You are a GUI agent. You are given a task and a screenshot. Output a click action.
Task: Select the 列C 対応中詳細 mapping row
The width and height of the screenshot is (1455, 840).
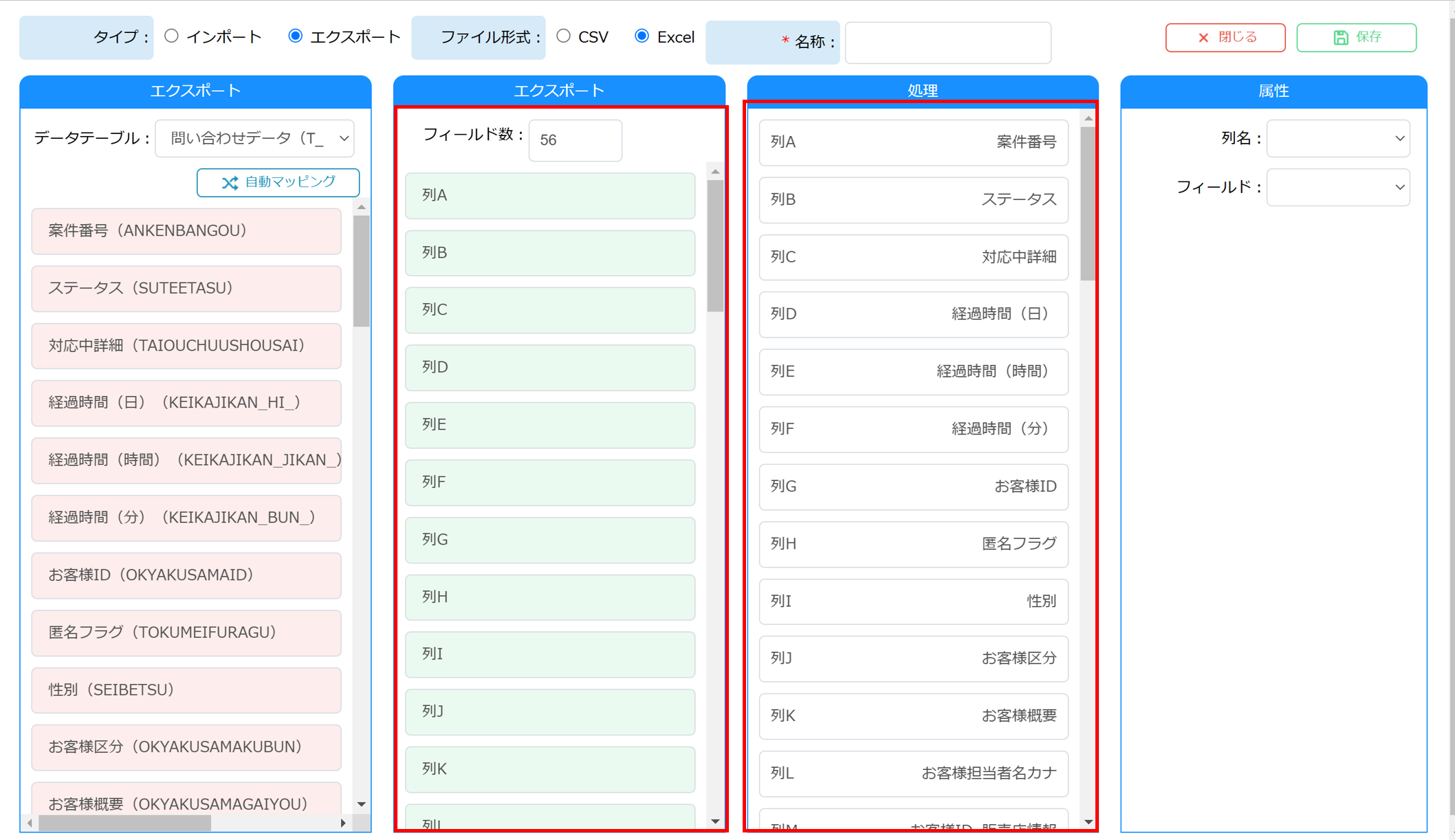pos(913,257)
